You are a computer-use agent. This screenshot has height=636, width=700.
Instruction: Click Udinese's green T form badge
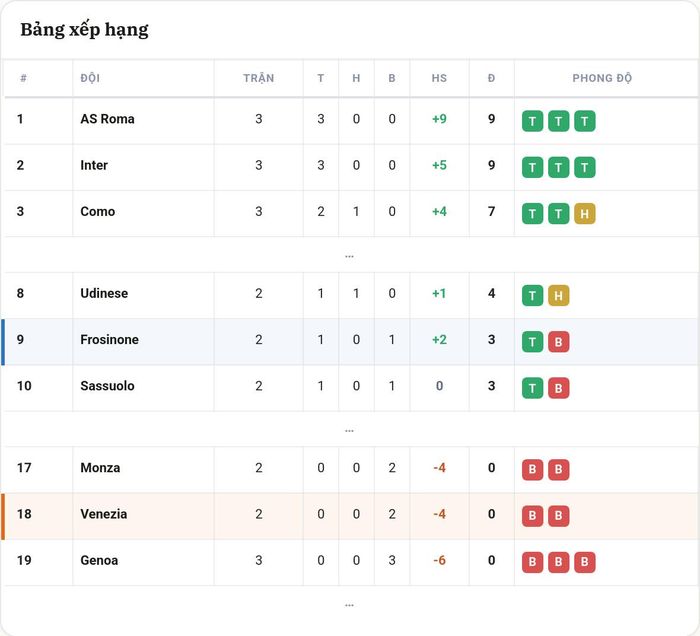[532, 295]
